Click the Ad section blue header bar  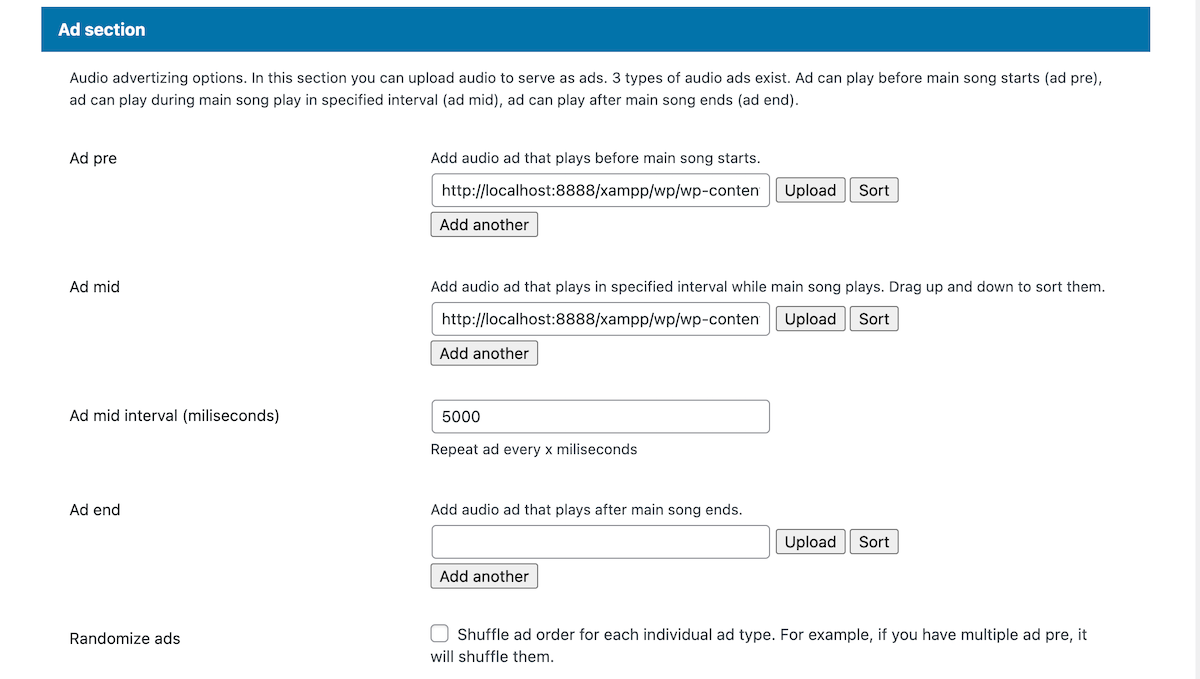595,30
